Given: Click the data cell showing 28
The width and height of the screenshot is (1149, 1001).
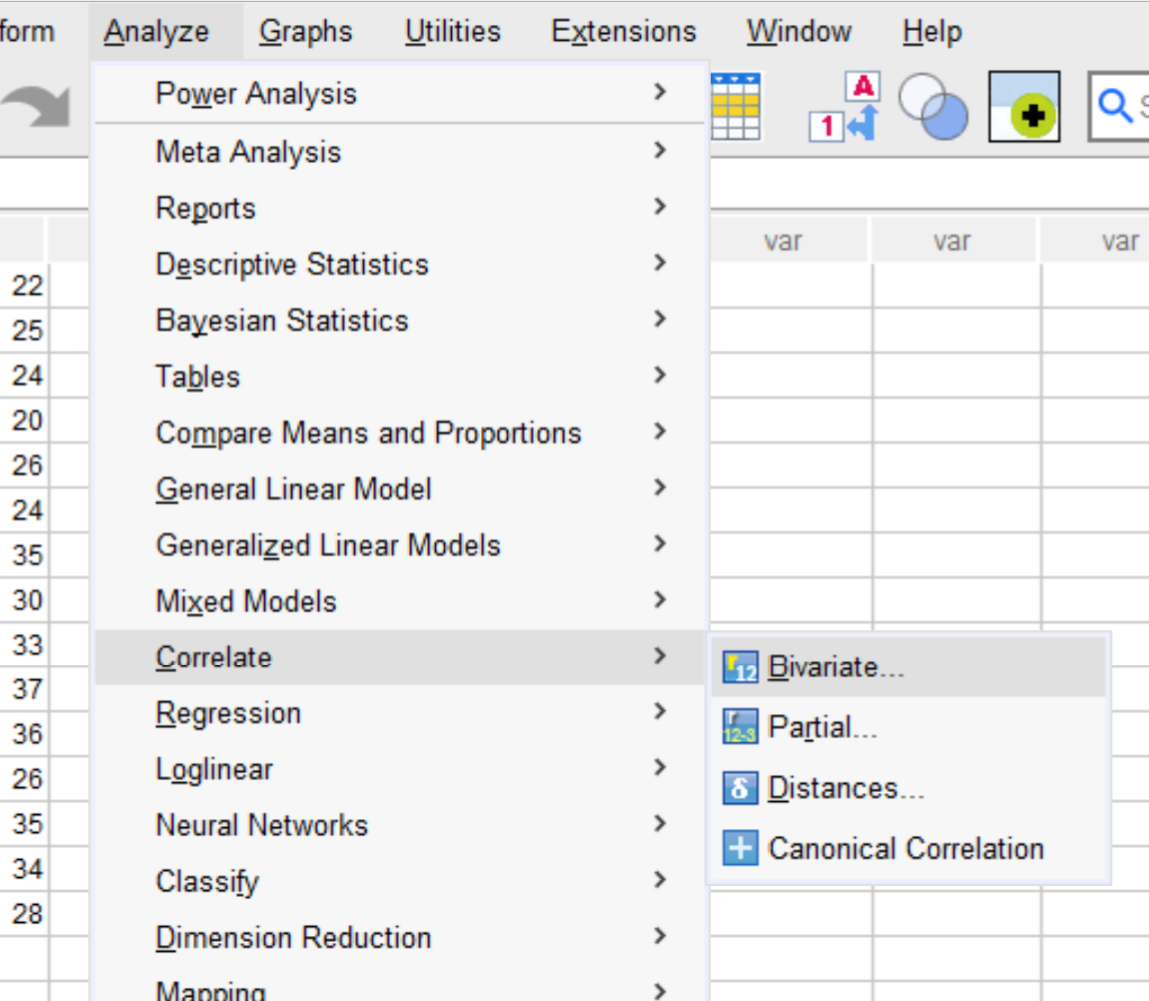Looking at the screenshot, I should 24,915.
